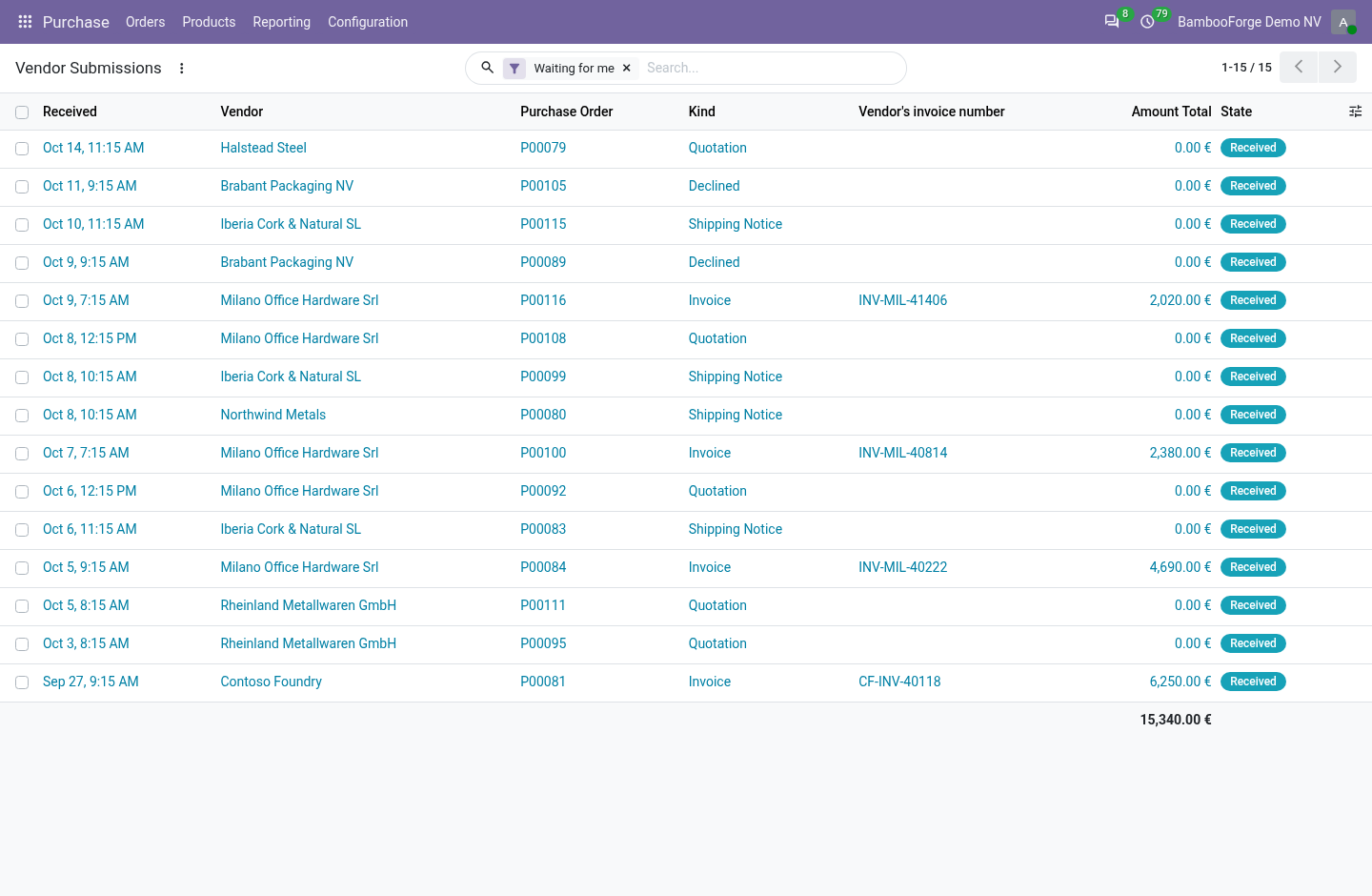
Task: Check the Contoso Foundry row checkbox
Action: tap(22, 682)
